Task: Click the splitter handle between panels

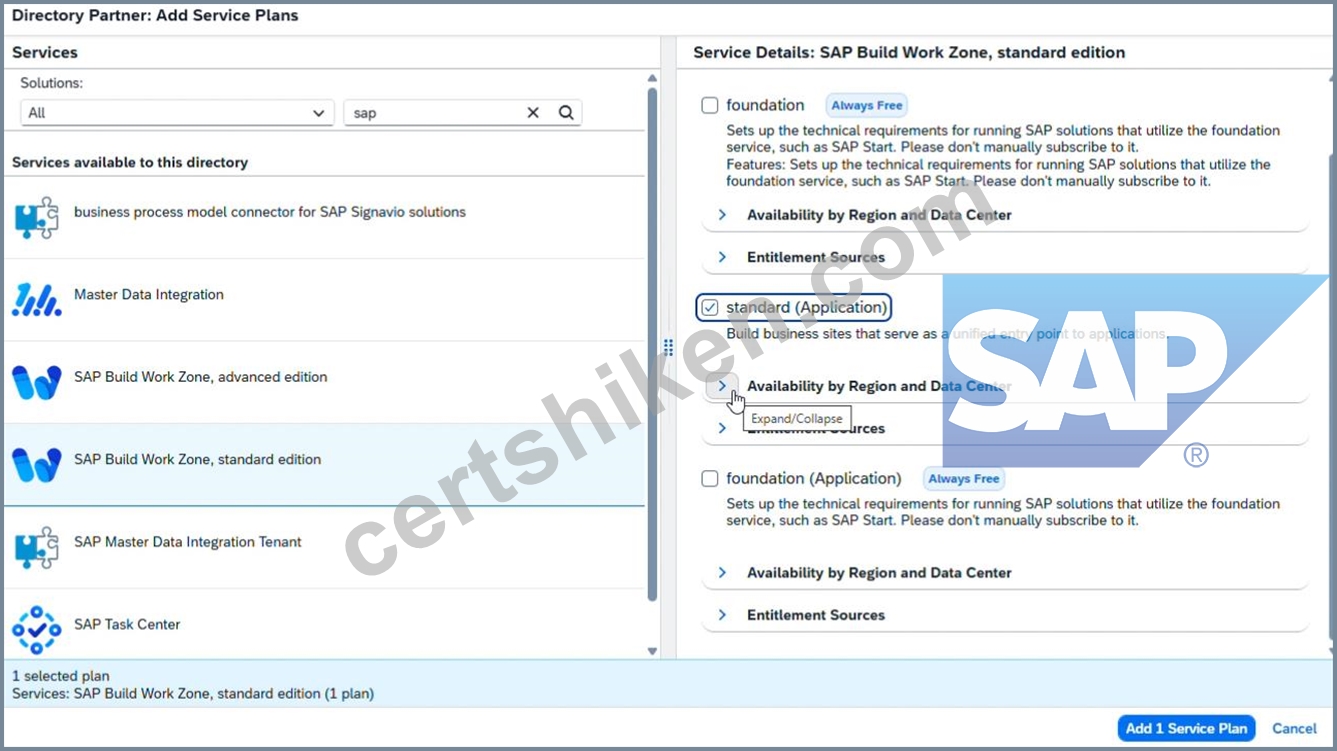Action: coord(668,347)
